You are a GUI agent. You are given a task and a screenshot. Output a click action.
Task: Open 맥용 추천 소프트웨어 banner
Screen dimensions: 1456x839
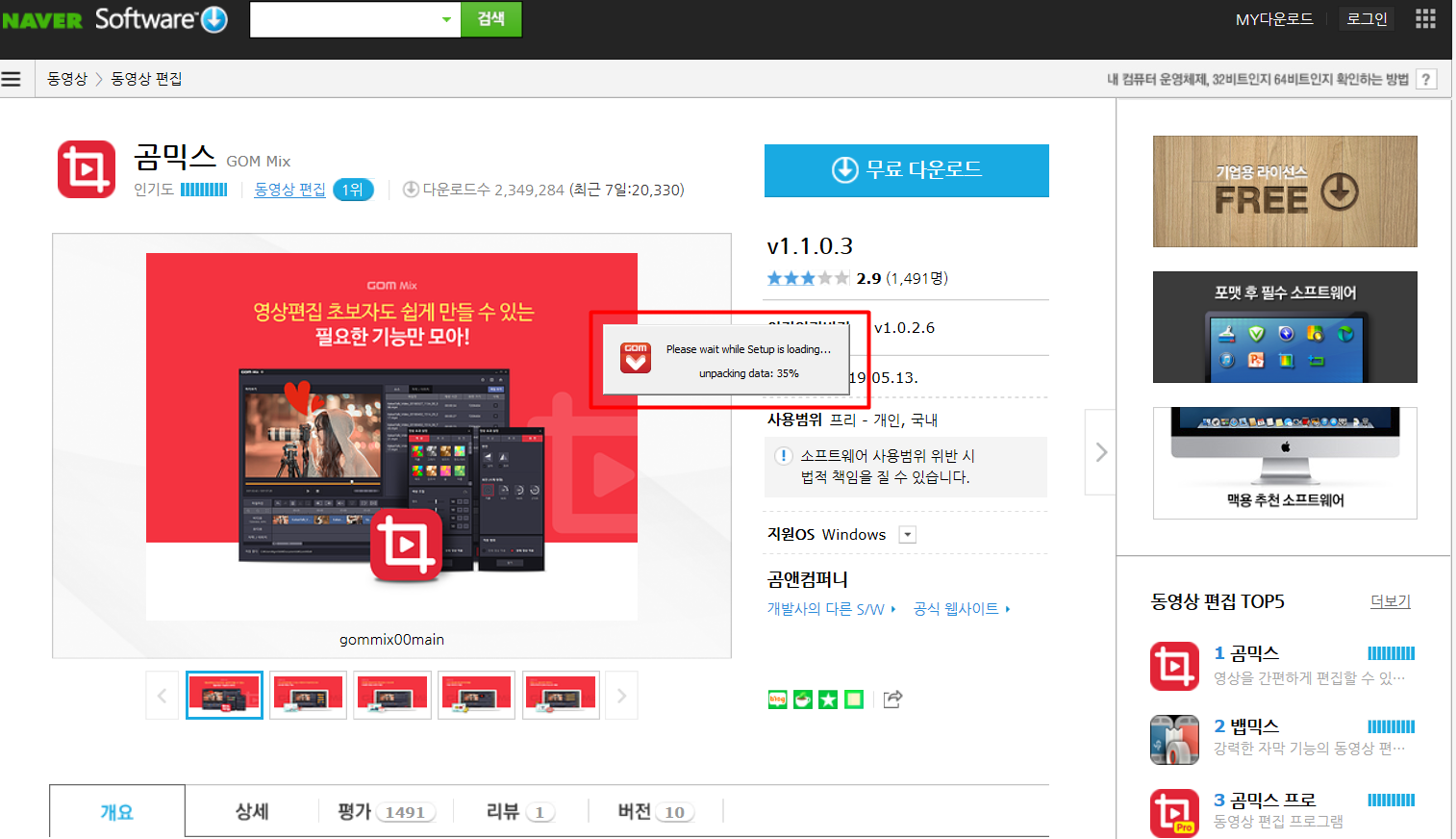pyautogui.click(x=1285, y=463)
